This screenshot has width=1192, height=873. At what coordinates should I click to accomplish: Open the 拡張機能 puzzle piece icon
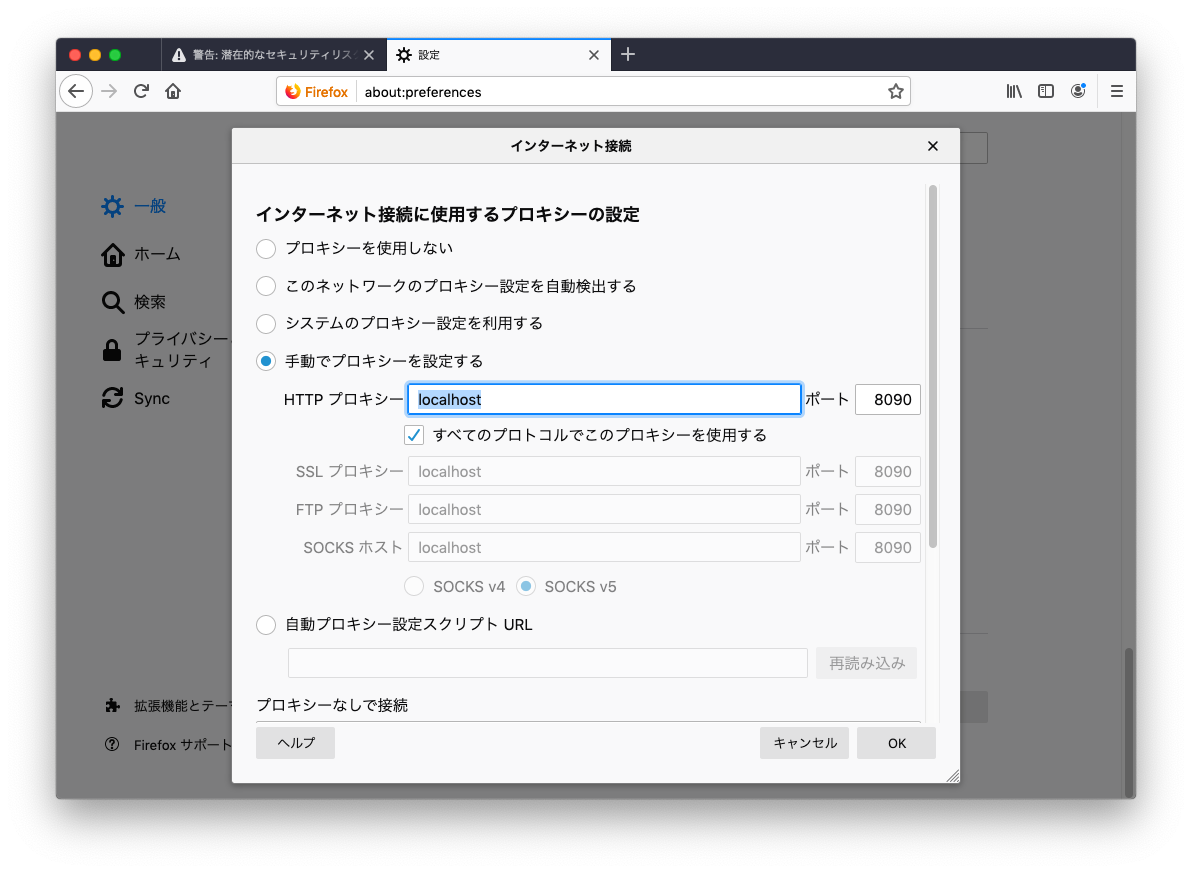coord(113,706)
